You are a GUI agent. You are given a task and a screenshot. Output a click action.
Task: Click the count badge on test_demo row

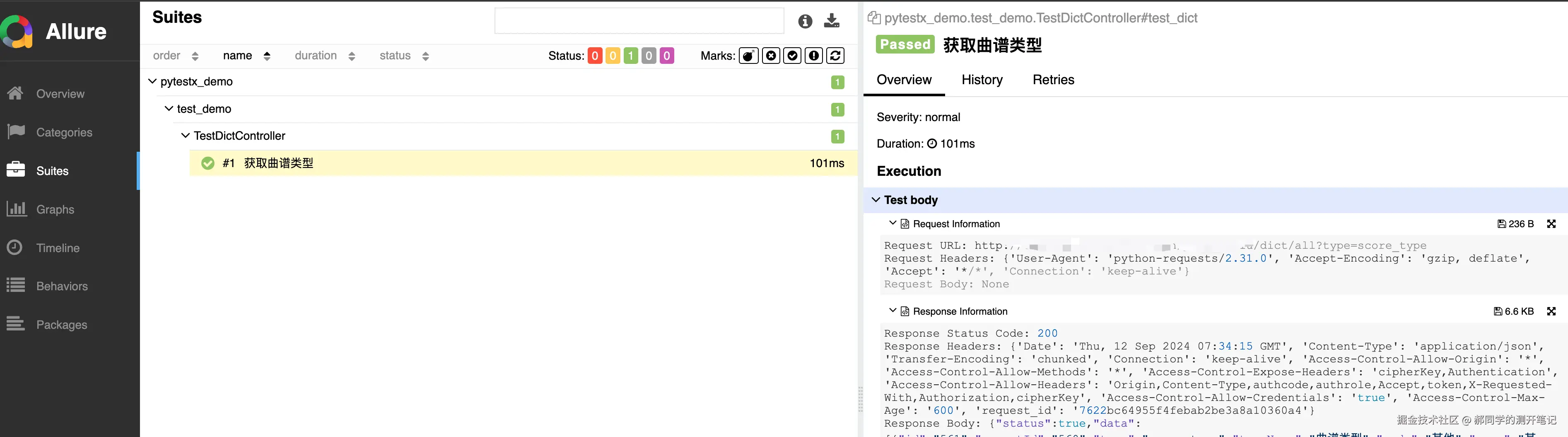click(837, 110)
